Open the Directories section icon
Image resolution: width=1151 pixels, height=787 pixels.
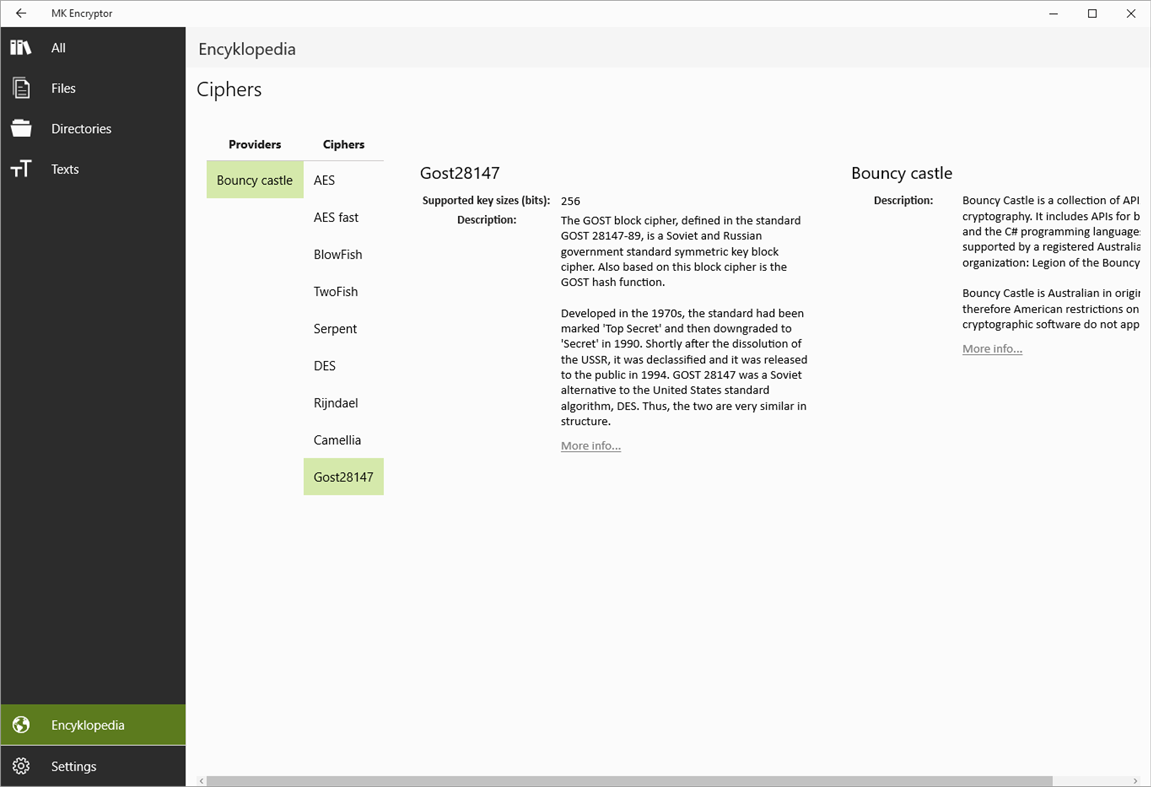pos(20,128)
